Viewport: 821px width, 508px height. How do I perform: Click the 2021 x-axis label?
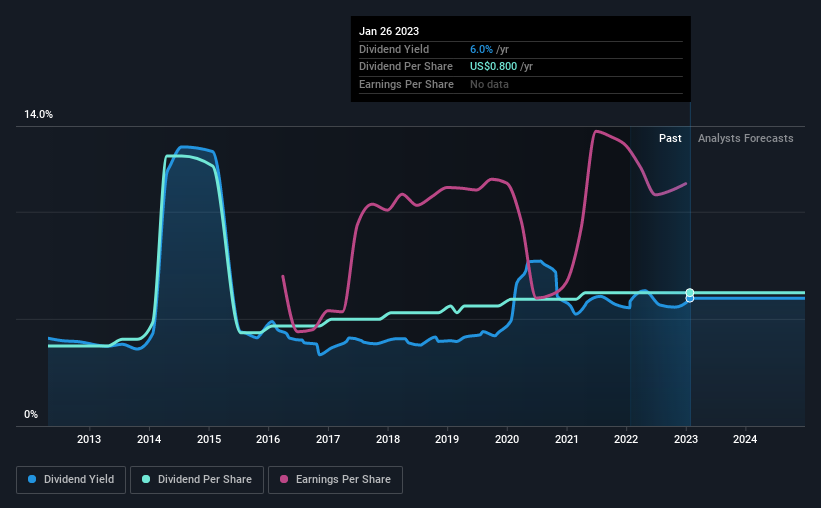pyautogui.click(x=567, y=439)
